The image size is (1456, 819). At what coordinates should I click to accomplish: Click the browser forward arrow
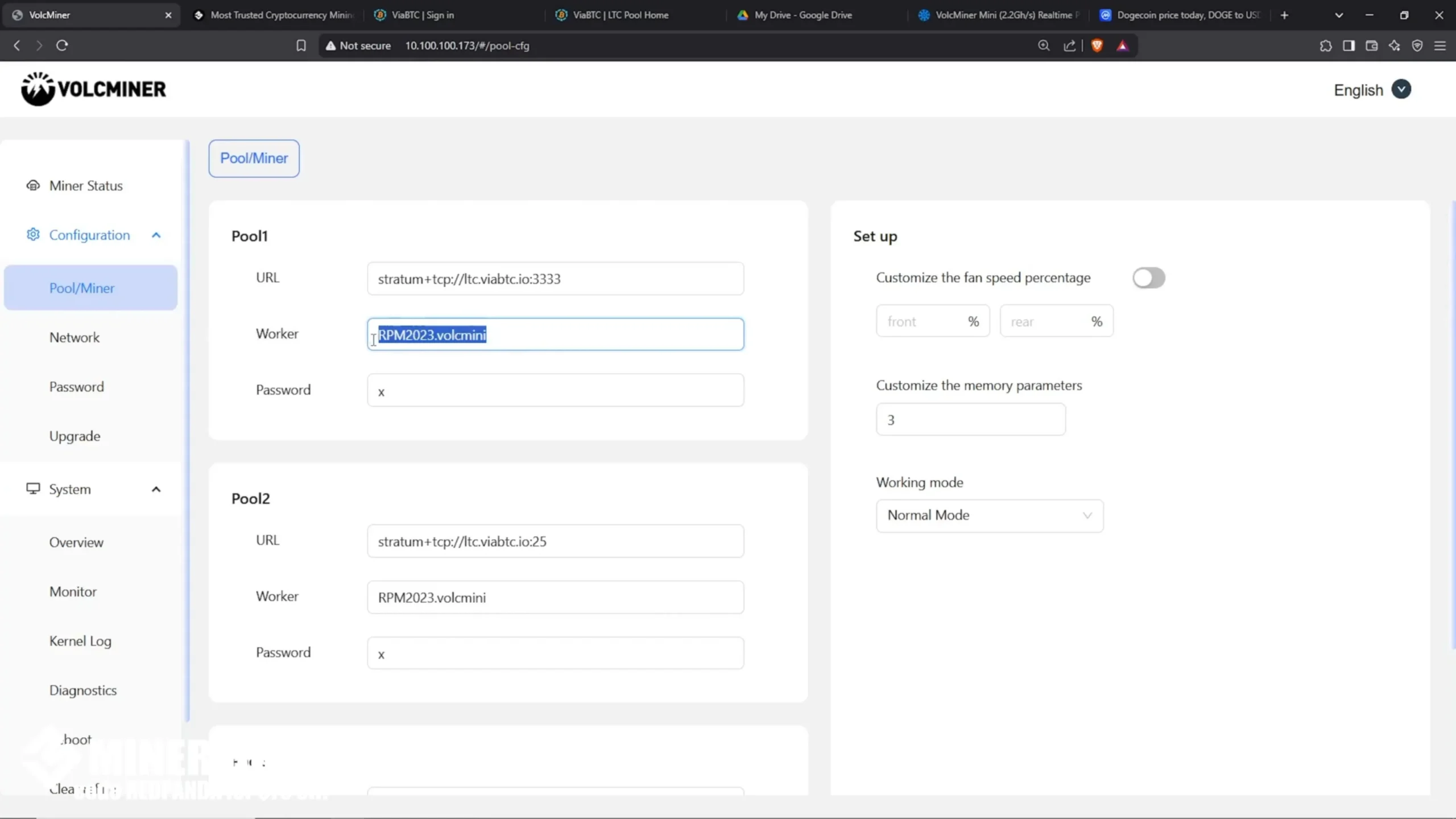pyautogui.click(x=39, y=45)
